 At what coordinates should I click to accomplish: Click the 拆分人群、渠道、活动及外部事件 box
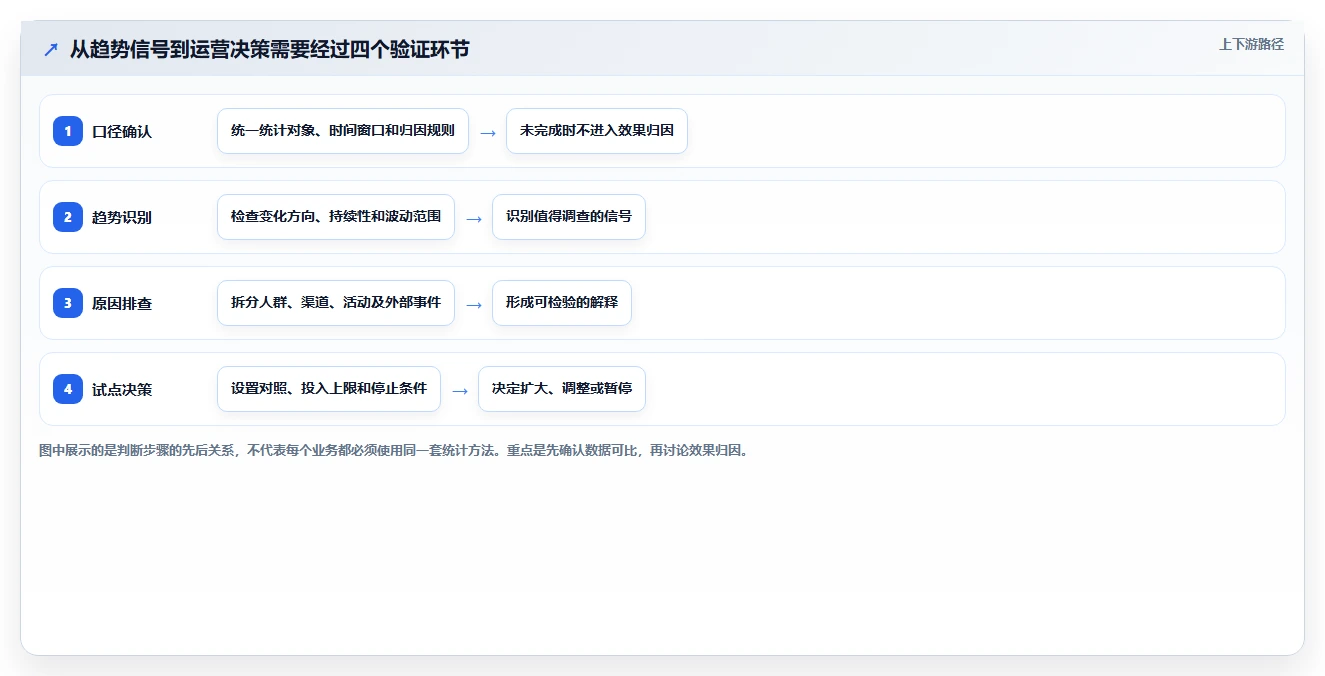click(x=336, y=303)
